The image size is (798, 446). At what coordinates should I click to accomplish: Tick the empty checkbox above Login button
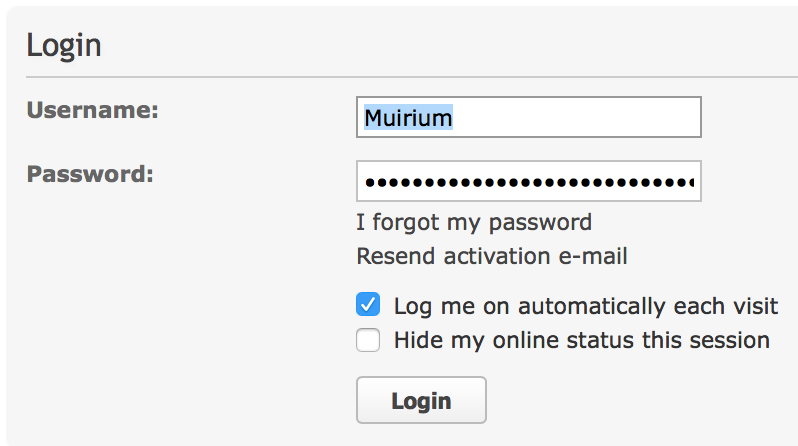tap(369, 341)
